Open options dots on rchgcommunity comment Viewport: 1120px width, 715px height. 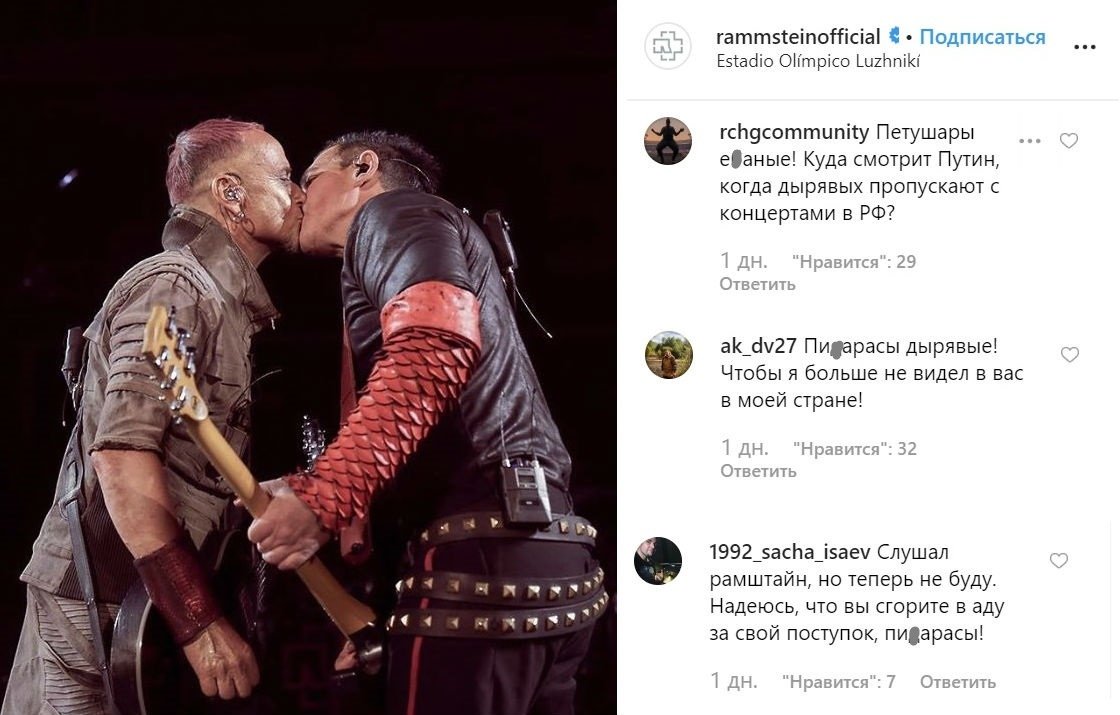pyautogui.click(x=1029, y=141)
